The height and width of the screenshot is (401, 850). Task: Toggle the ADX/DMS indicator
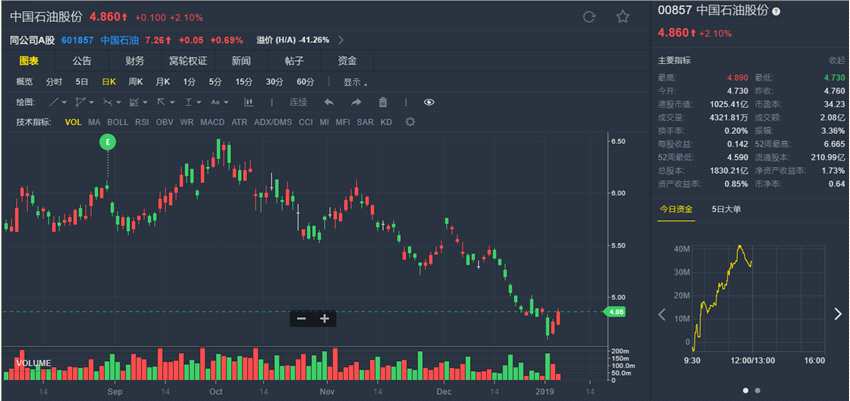(273, 122)
